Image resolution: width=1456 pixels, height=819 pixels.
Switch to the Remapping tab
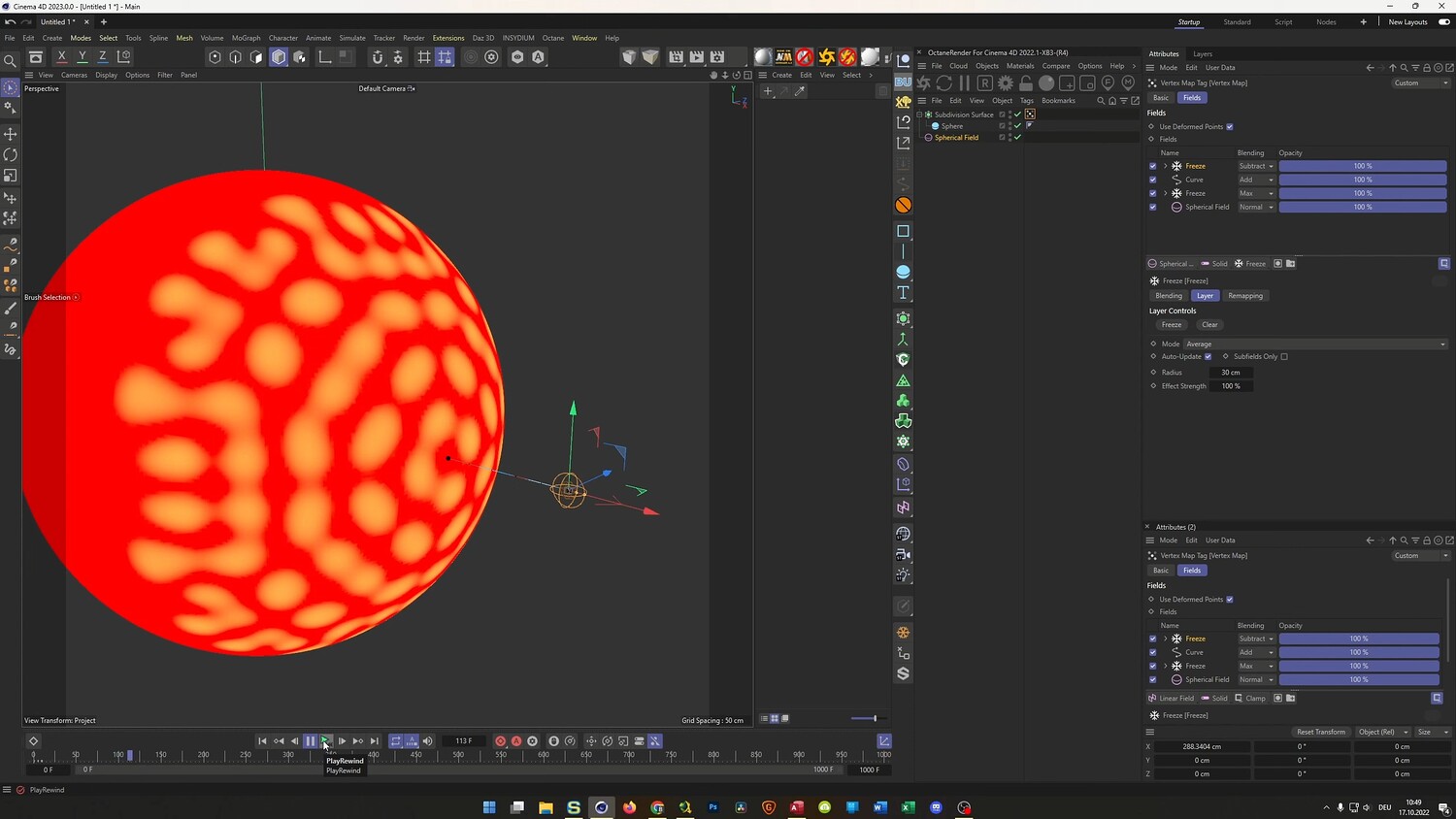(1245, 296)
